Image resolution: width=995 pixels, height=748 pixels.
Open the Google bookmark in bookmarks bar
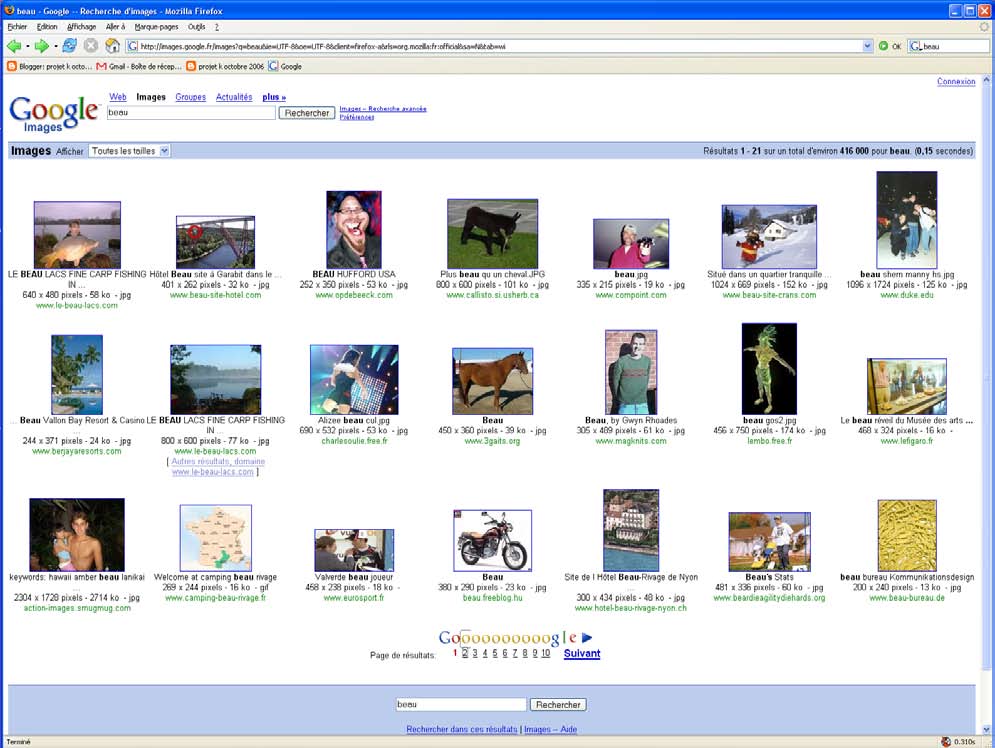(285, 66)
